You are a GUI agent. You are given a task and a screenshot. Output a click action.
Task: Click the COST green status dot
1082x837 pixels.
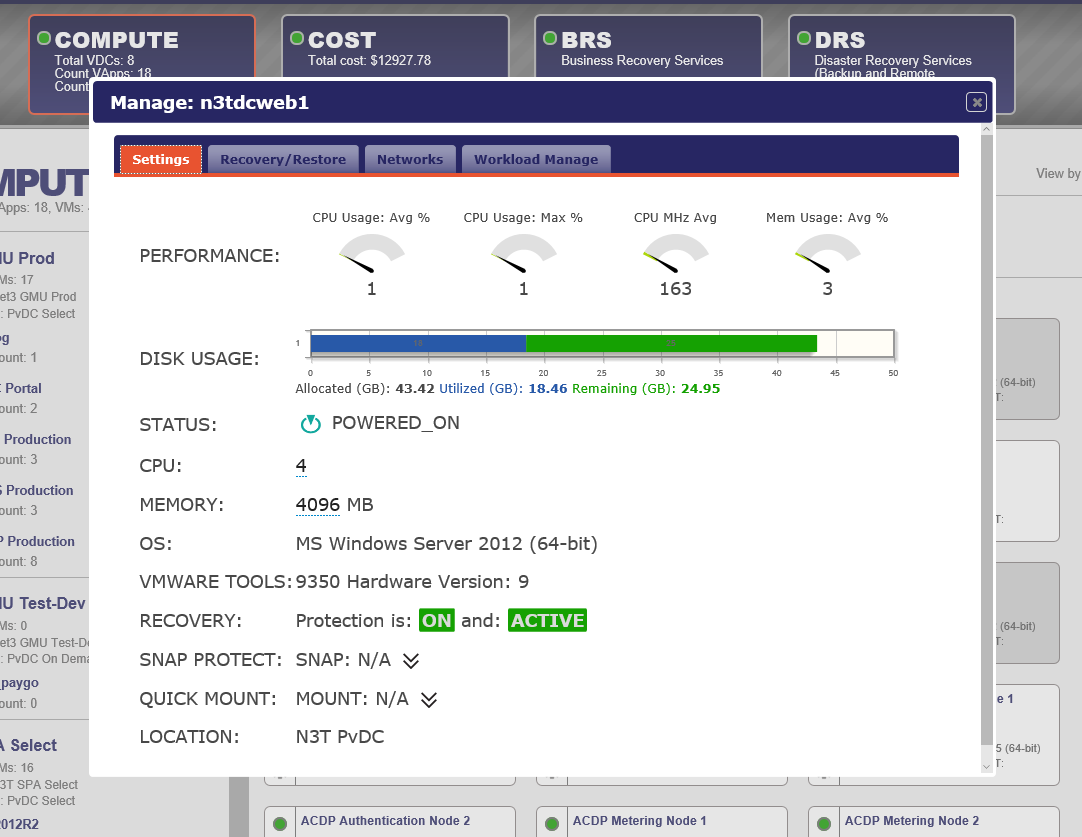(297, 38)
